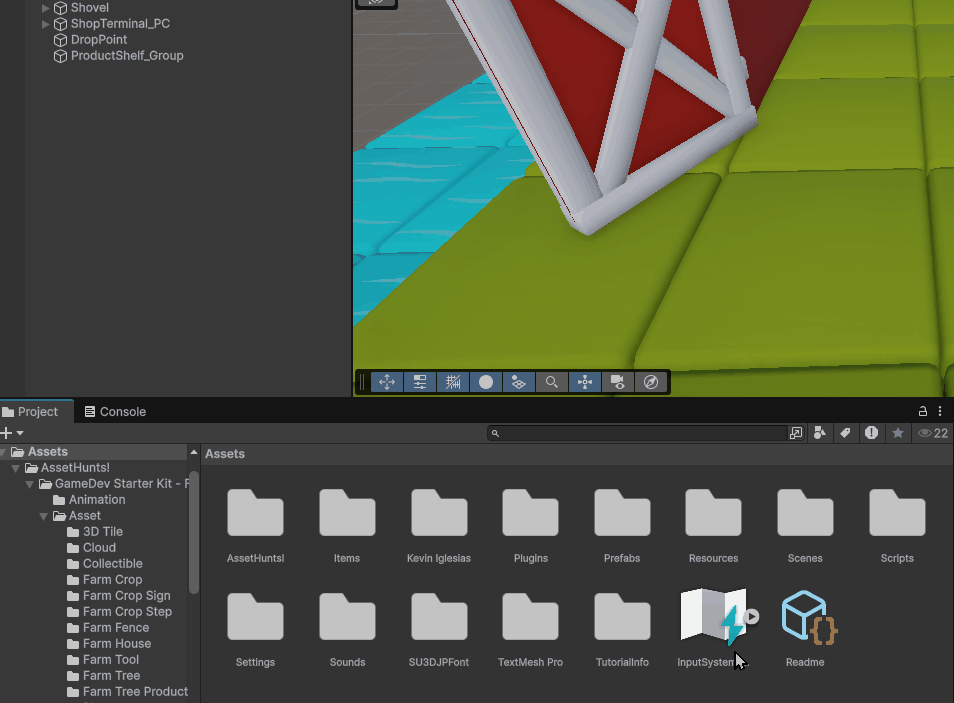Viewport: 954px width, 703px height.
Task: Click the magnifier search overlay icon
Action: [x=552, y=382]
